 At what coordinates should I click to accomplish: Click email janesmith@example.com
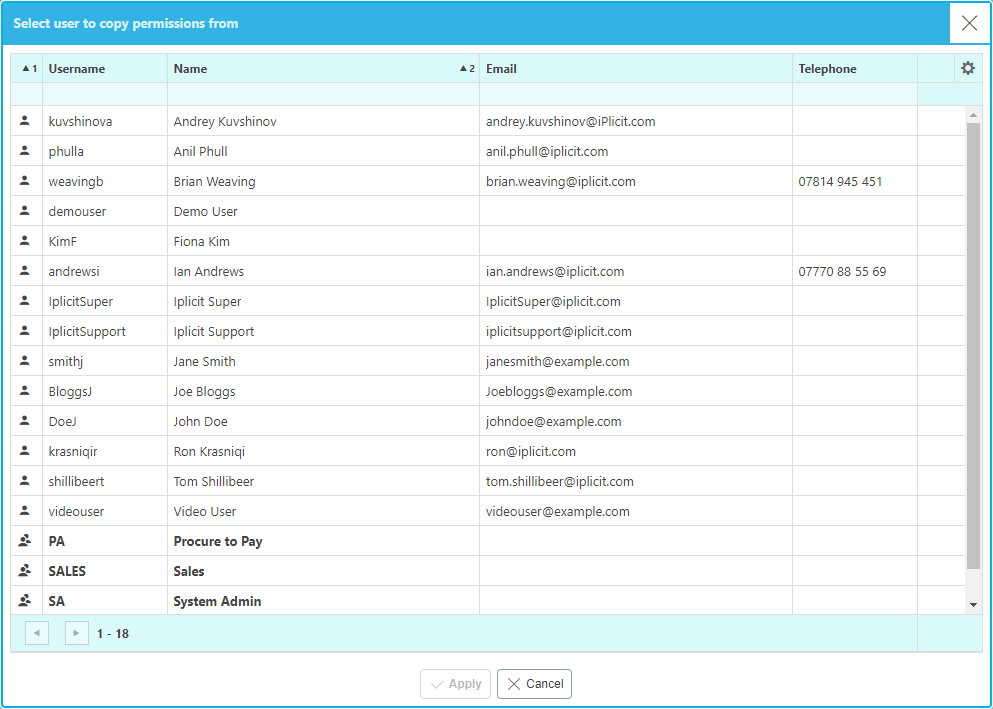coord(557,361)
